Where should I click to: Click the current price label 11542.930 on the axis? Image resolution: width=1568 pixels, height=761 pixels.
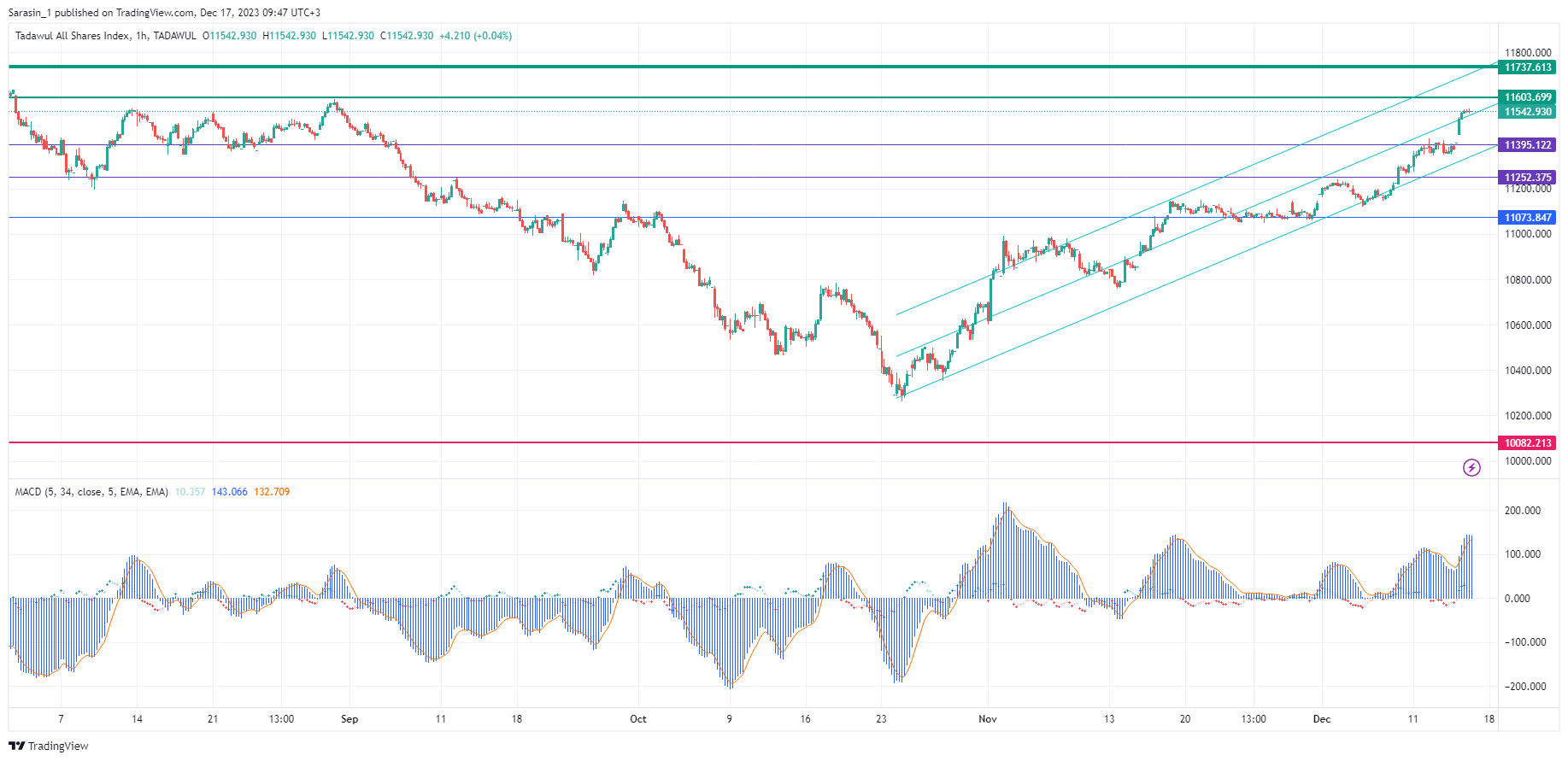[1528, 112]
